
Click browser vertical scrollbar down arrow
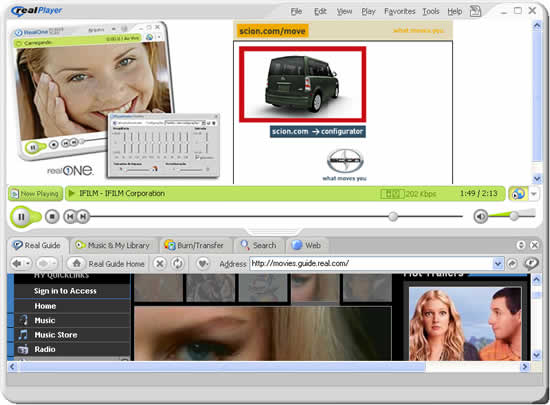(x=536, y=355)
